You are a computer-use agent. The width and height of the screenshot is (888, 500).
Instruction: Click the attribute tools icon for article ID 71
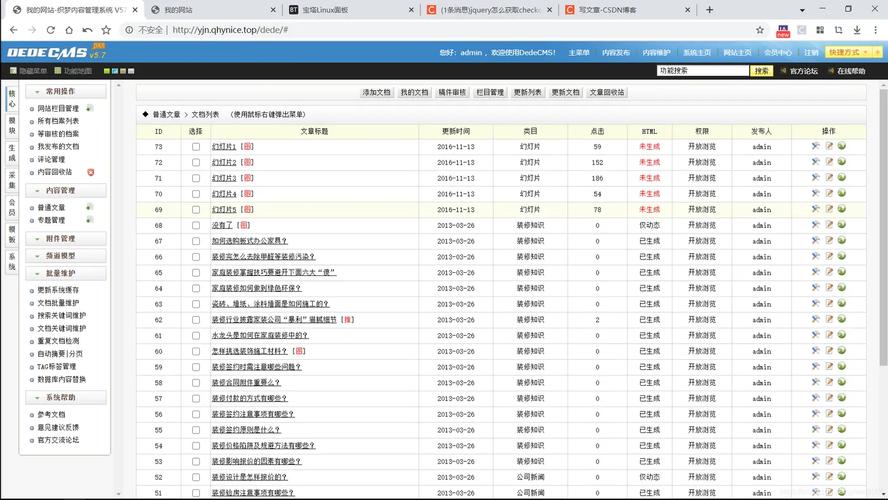(x=816, y=178)
